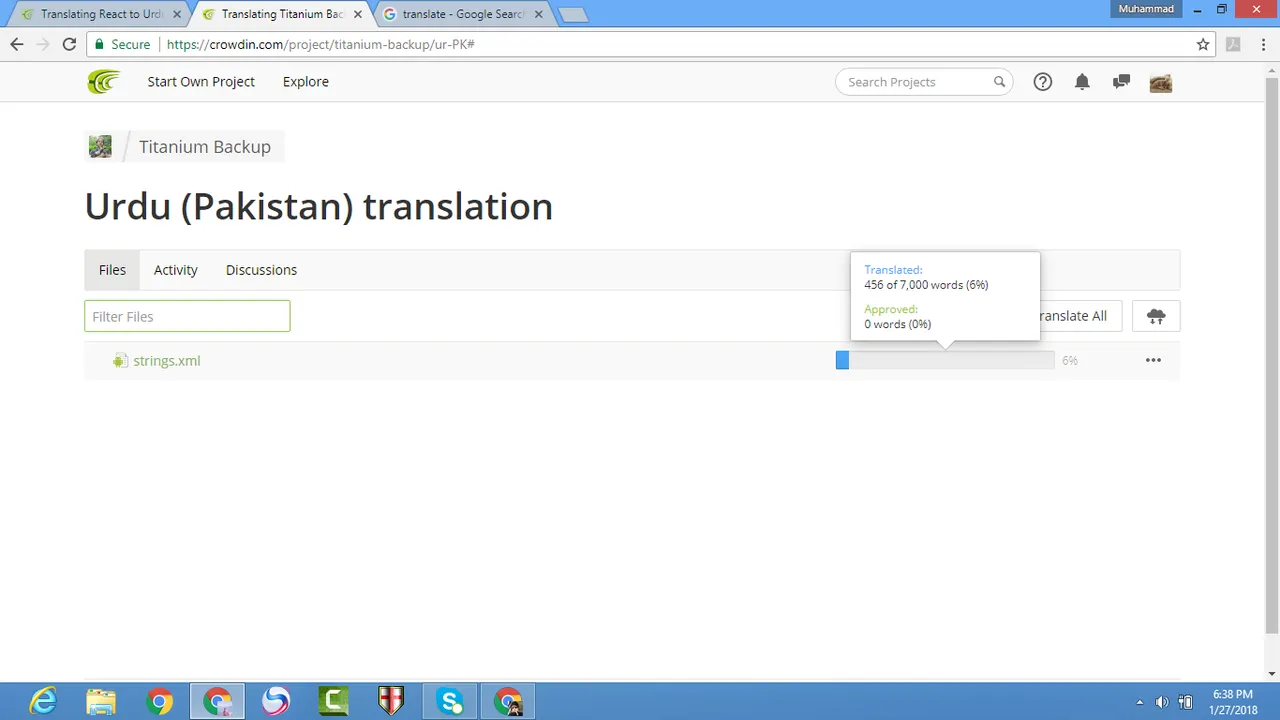Click the taskbar volume speaker icon
Screen dimensions: 1280x720
coord(1162,702)
